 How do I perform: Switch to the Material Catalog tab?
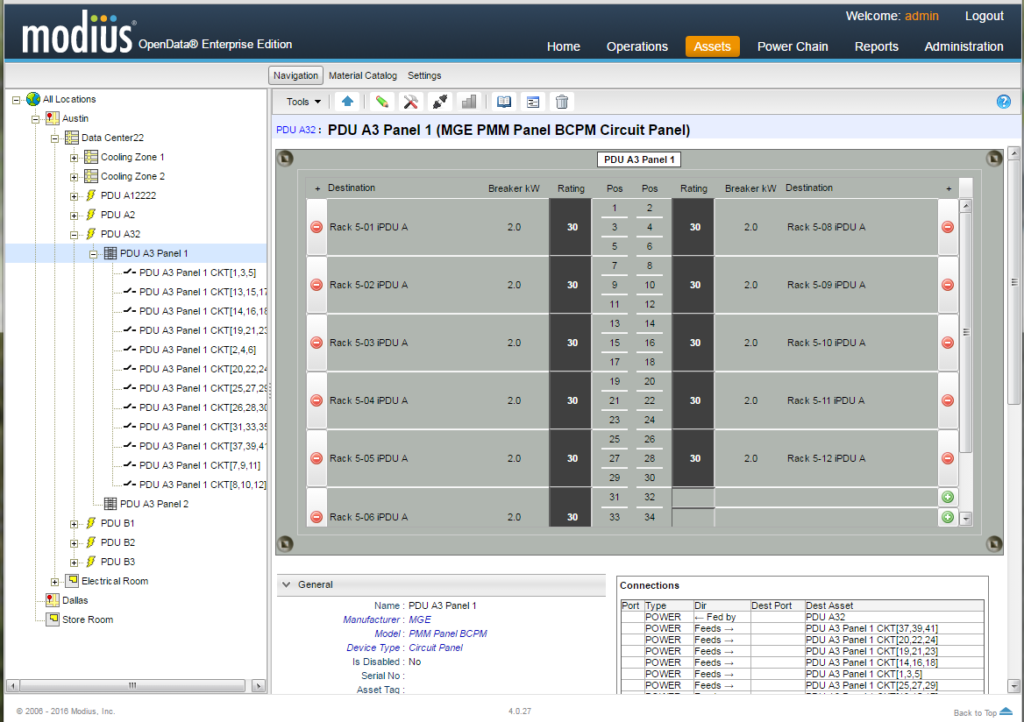point(362,76)
